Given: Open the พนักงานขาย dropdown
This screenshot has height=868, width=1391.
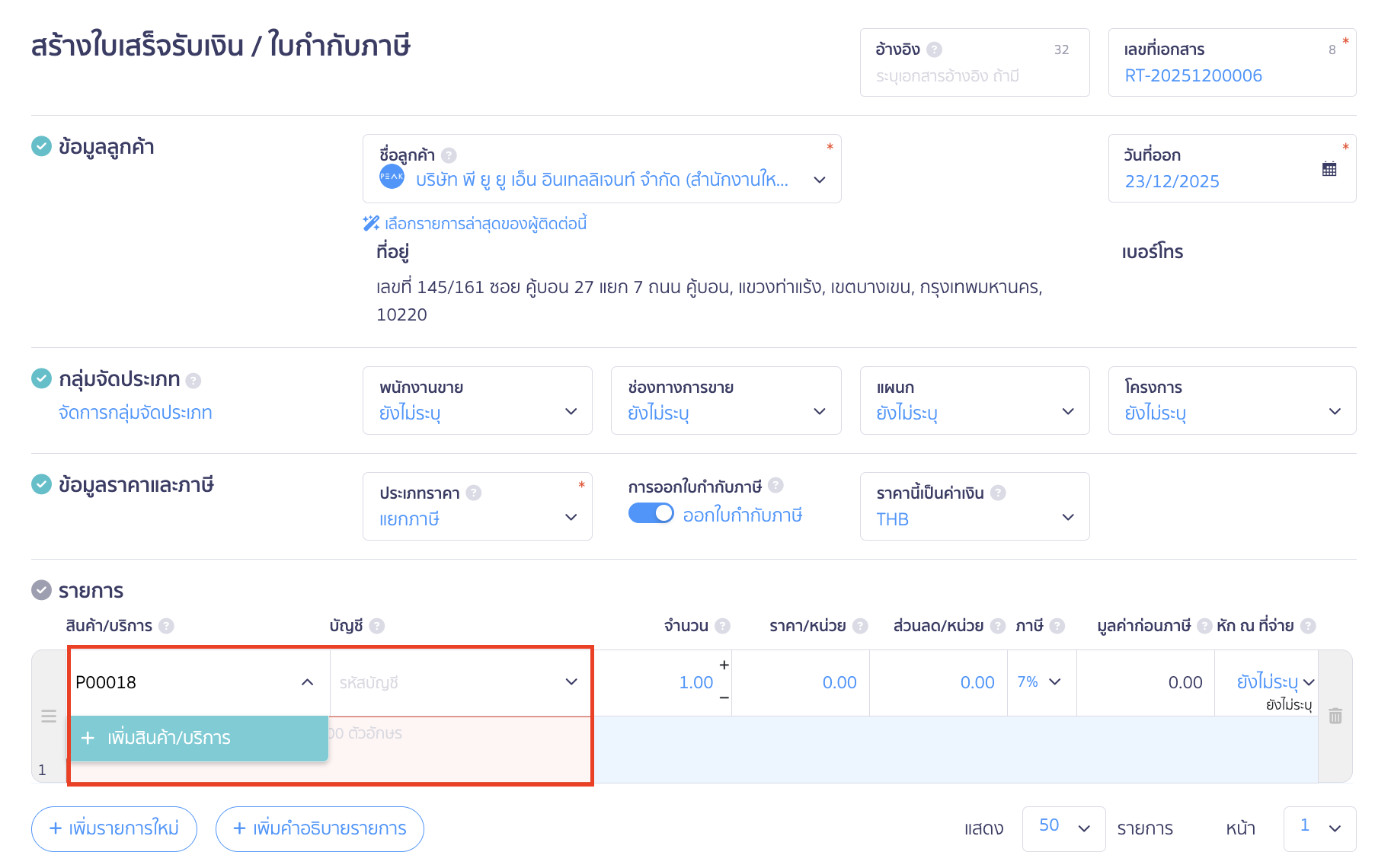Looking at the screenshot, I should [478, 401].
